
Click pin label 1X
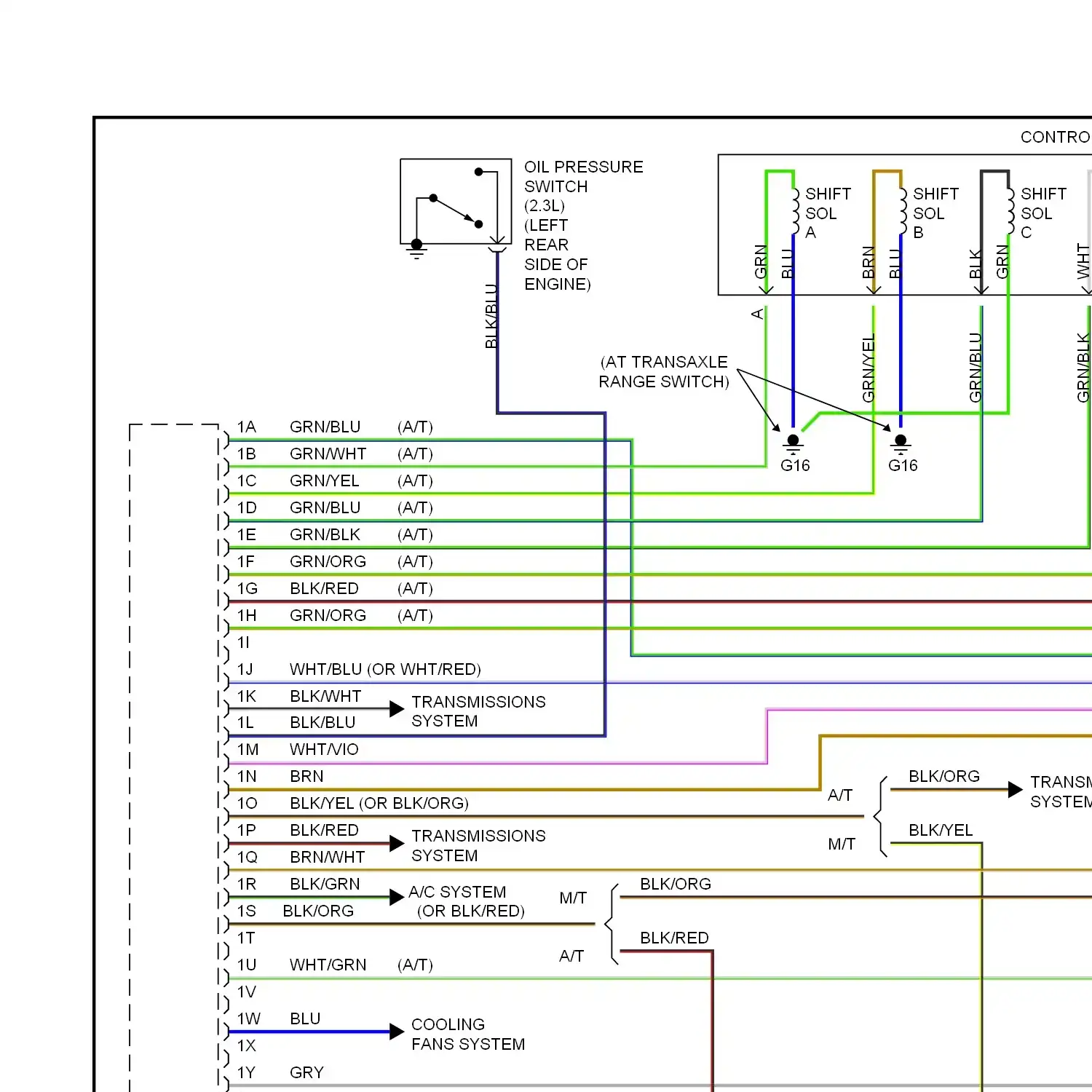pos(247,1046)
